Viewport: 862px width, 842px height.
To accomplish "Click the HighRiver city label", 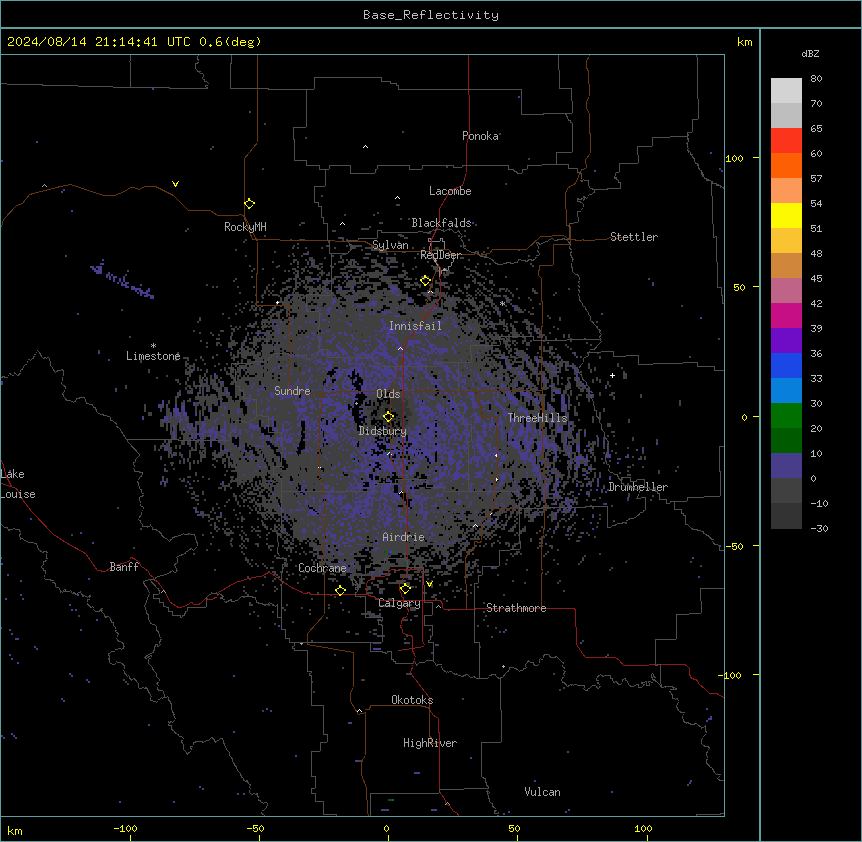I will click(x=430, y=743).
